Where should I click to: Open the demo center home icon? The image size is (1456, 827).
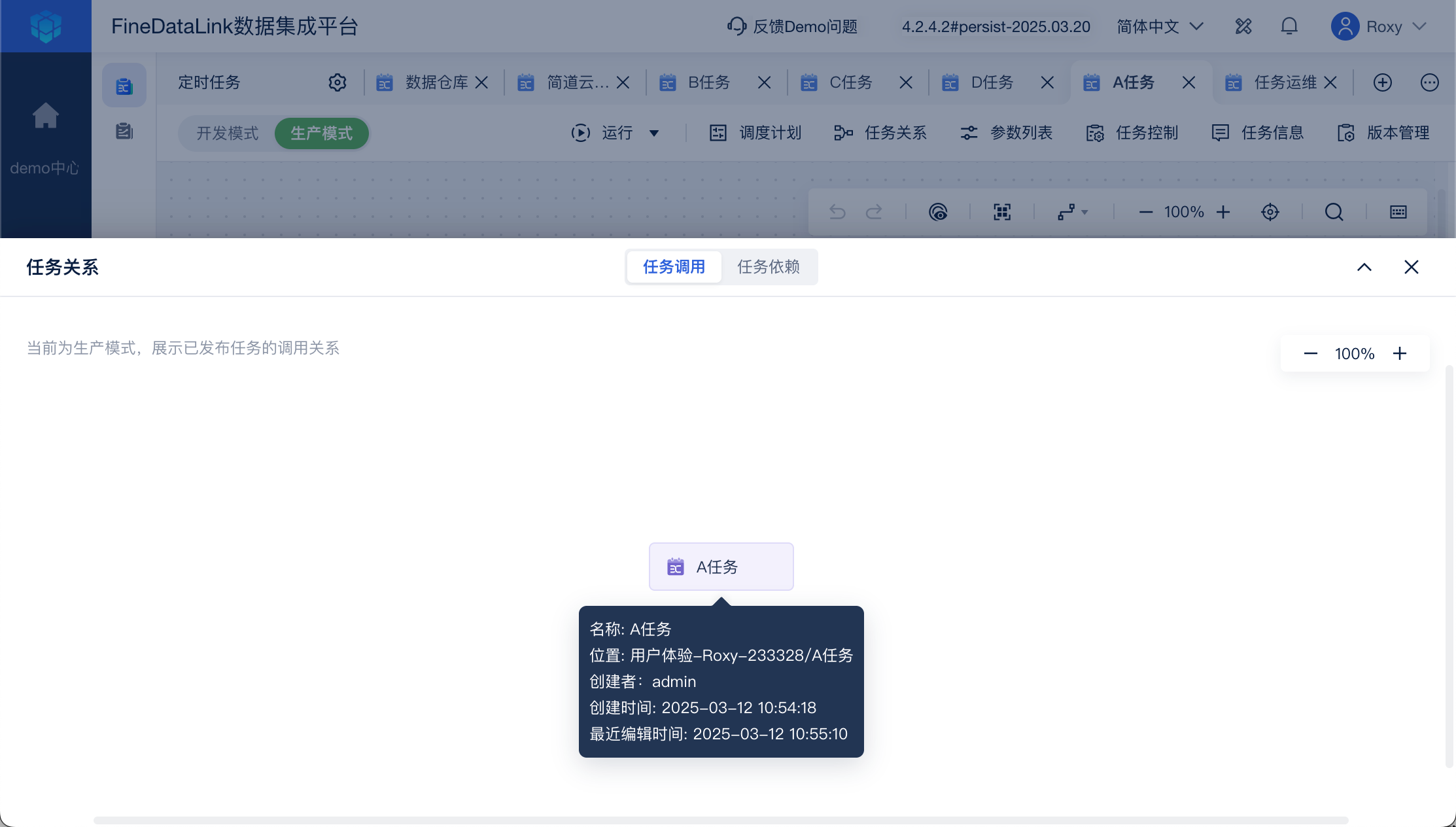(46, 116)
